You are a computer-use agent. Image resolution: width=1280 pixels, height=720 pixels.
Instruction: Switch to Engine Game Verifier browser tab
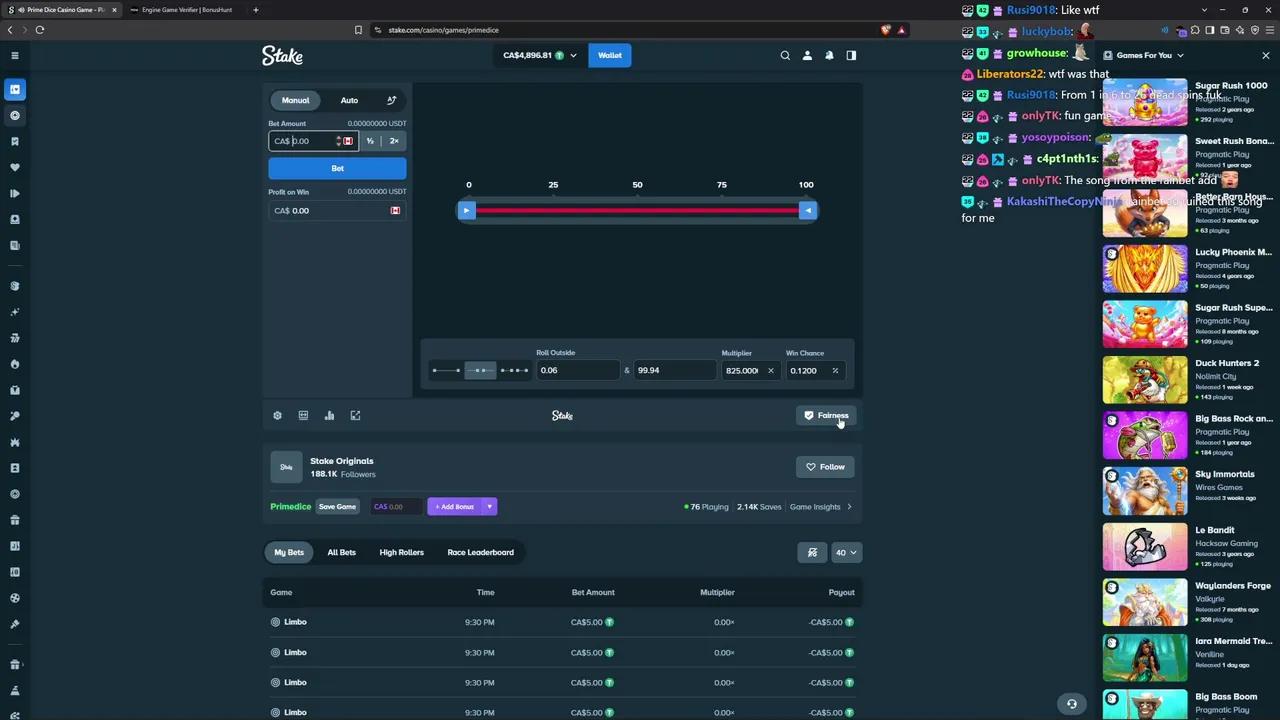(x=186, y=10)
